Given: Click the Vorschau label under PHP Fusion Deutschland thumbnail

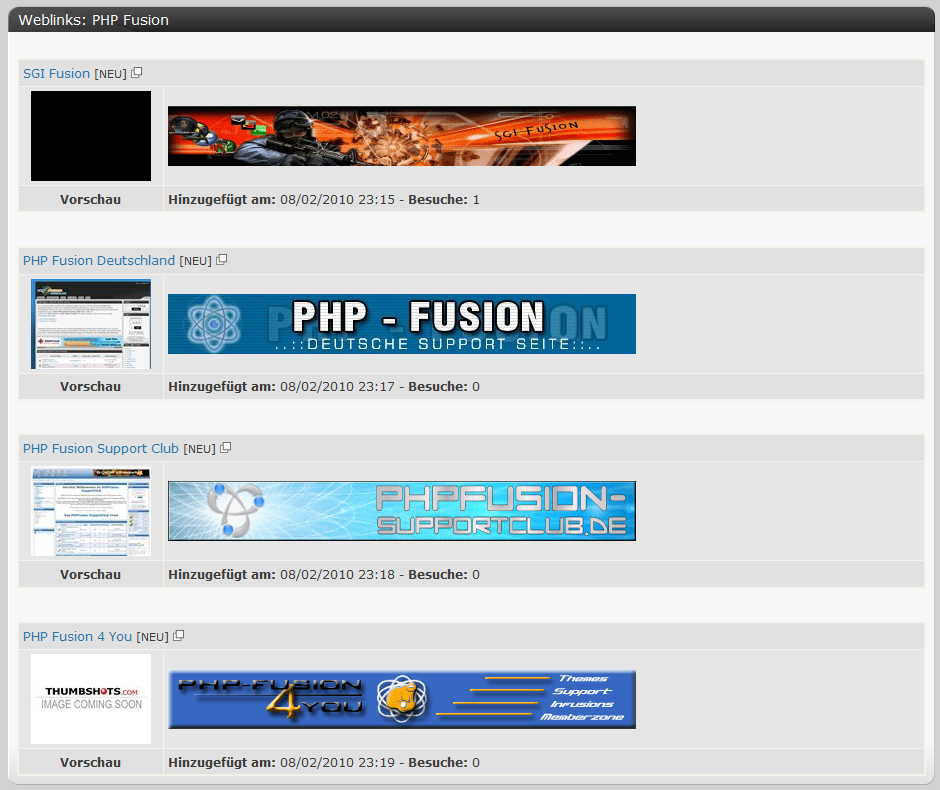Looking at the screenshot, I should [91, 387].
